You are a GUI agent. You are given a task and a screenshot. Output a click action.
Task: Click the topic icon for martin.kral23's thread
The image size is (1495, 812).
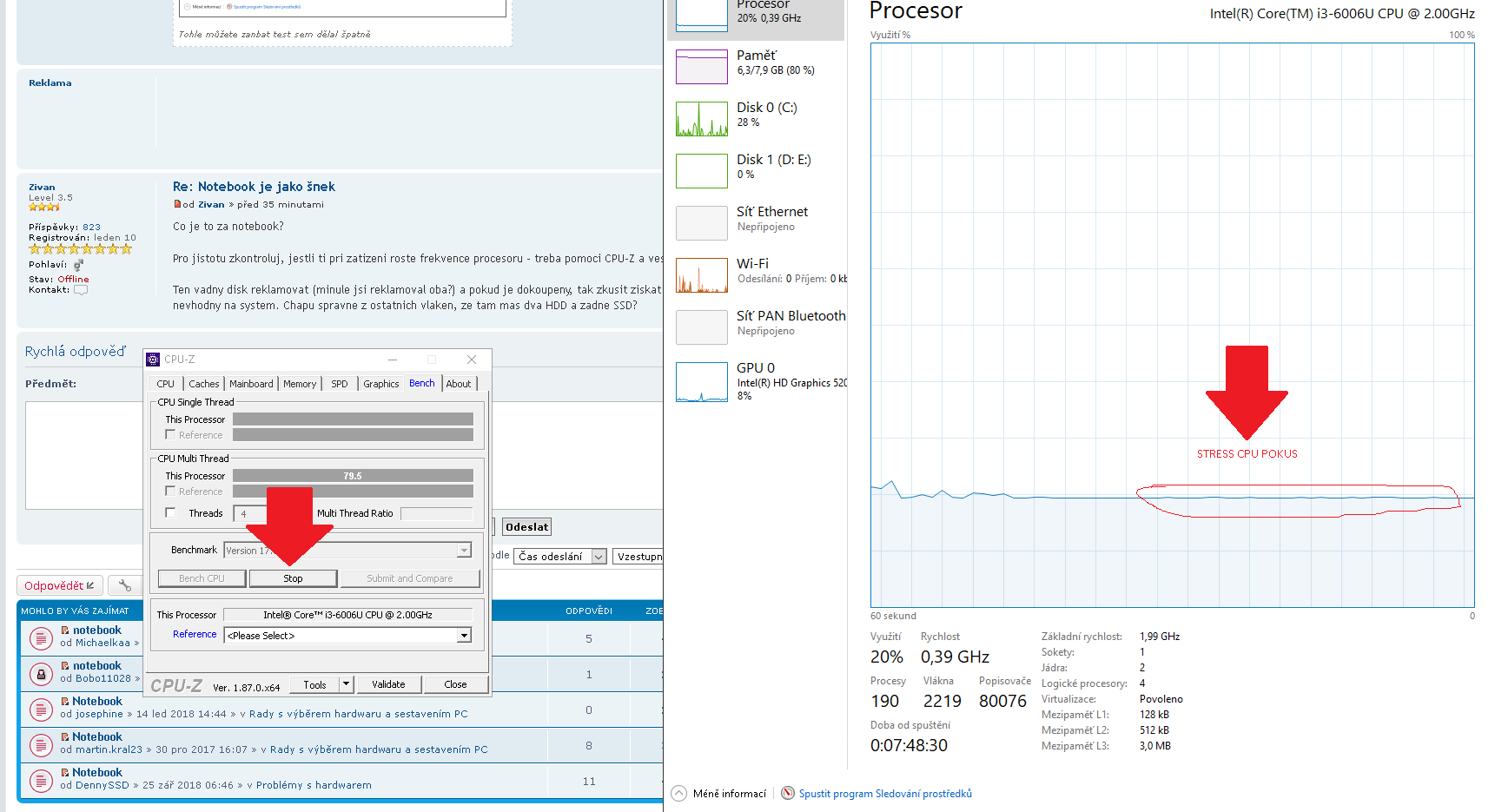41,745
